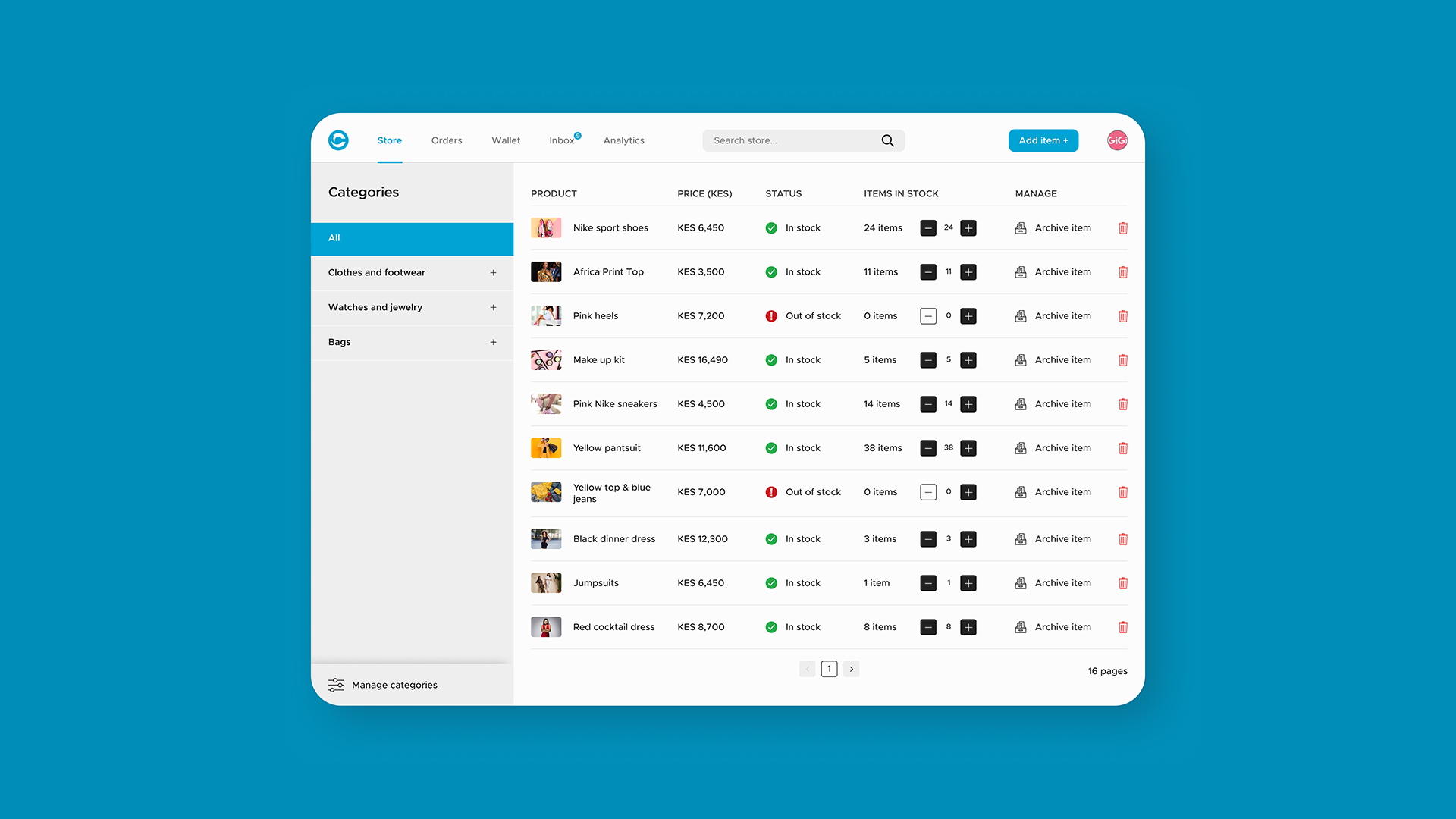Go to the next page arrow

point(851,669)
